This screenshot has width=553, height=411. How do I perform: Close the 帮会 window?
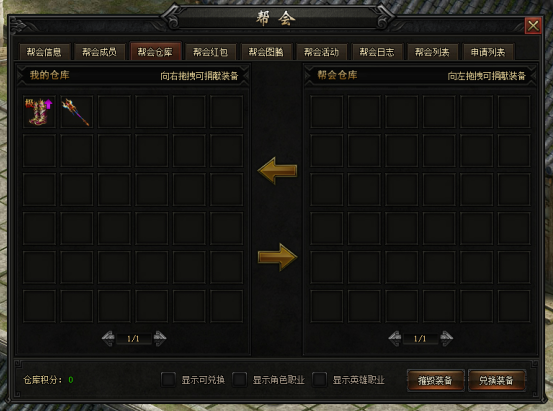click(x=533, y=26)
